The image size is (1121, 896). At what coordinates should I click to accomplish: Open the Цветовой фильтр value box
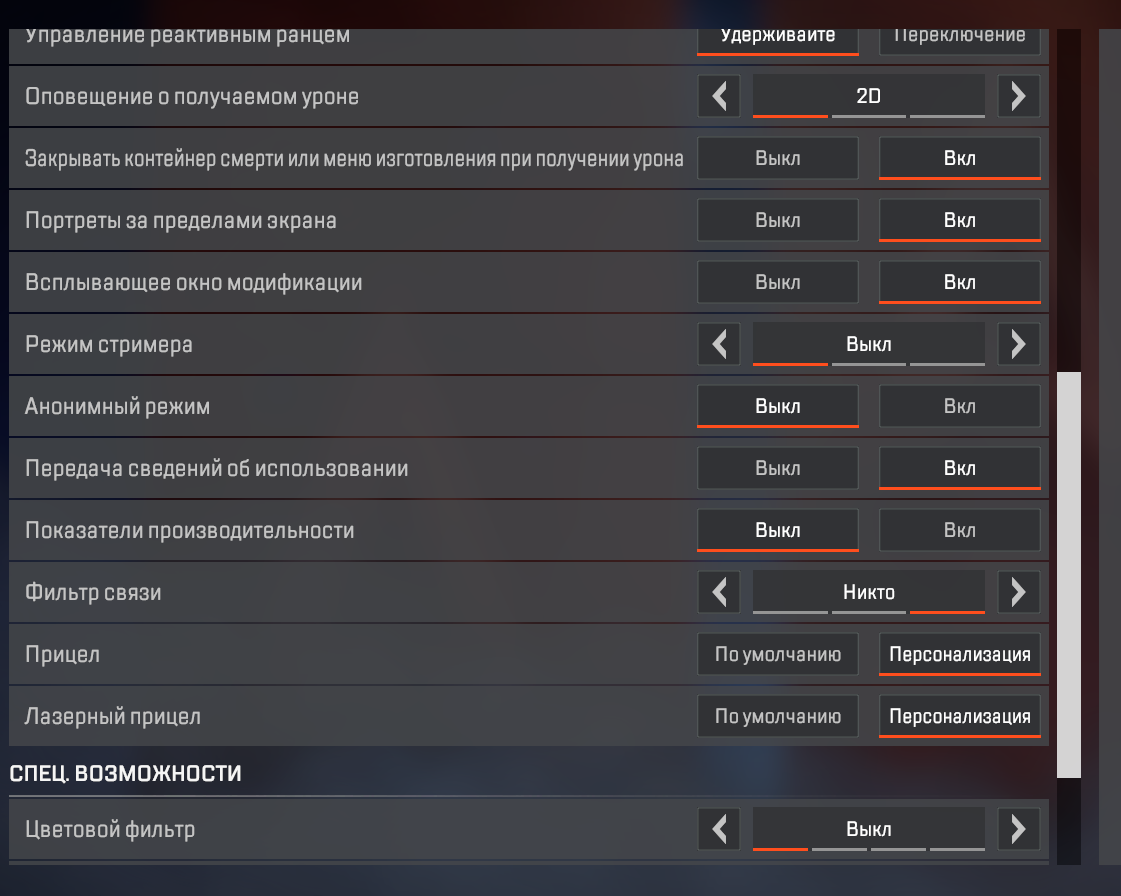pos(868,829)
